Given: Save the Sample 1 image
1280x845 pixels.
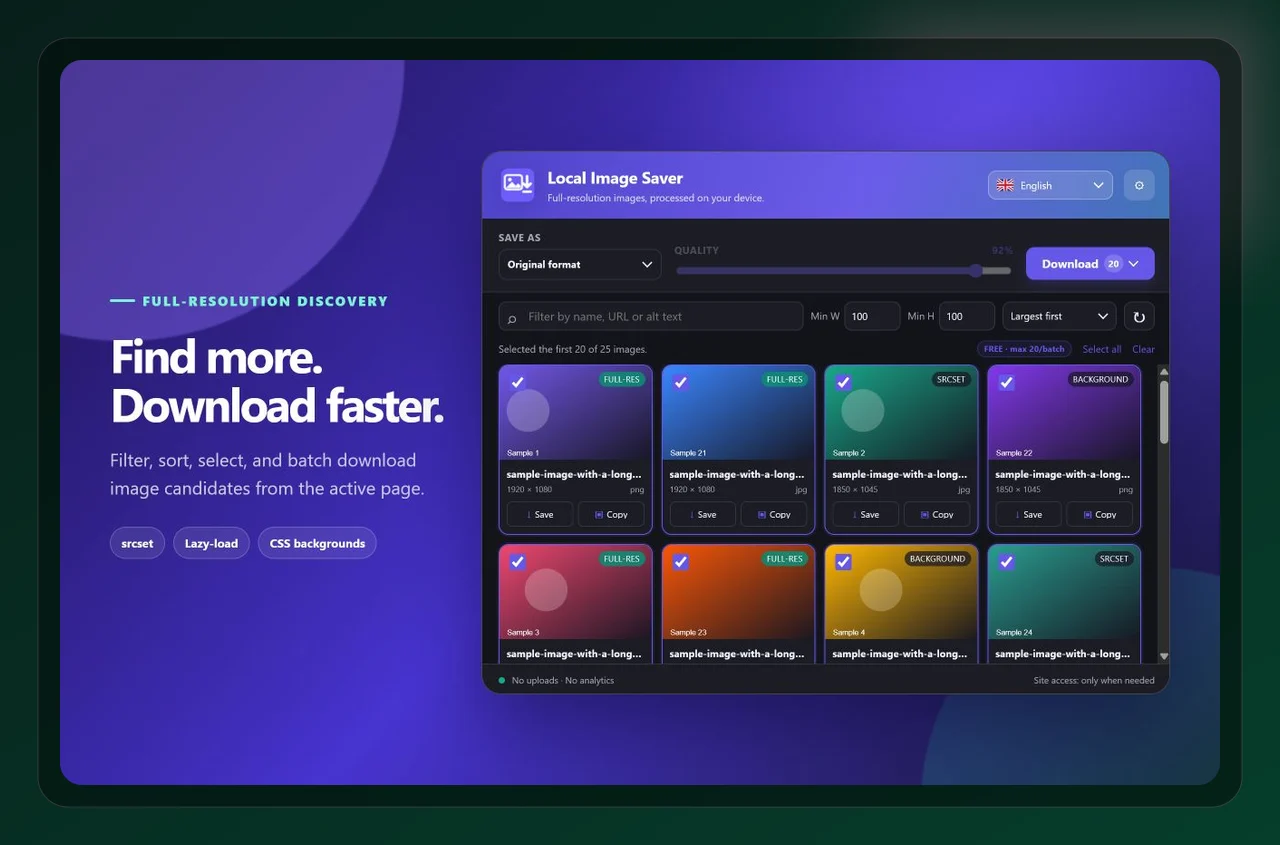Looking at the screenshot, I should 540,514.
